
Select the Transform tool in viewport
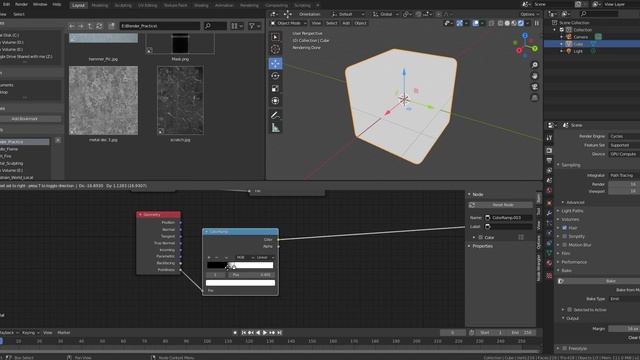point(276,101)
